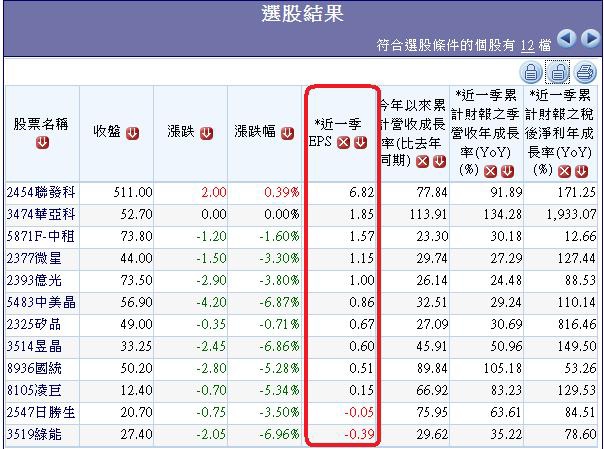Go to previous results page arrow
Screen dimensions: 604x449
pyautogui.click(x=567, y=39)
